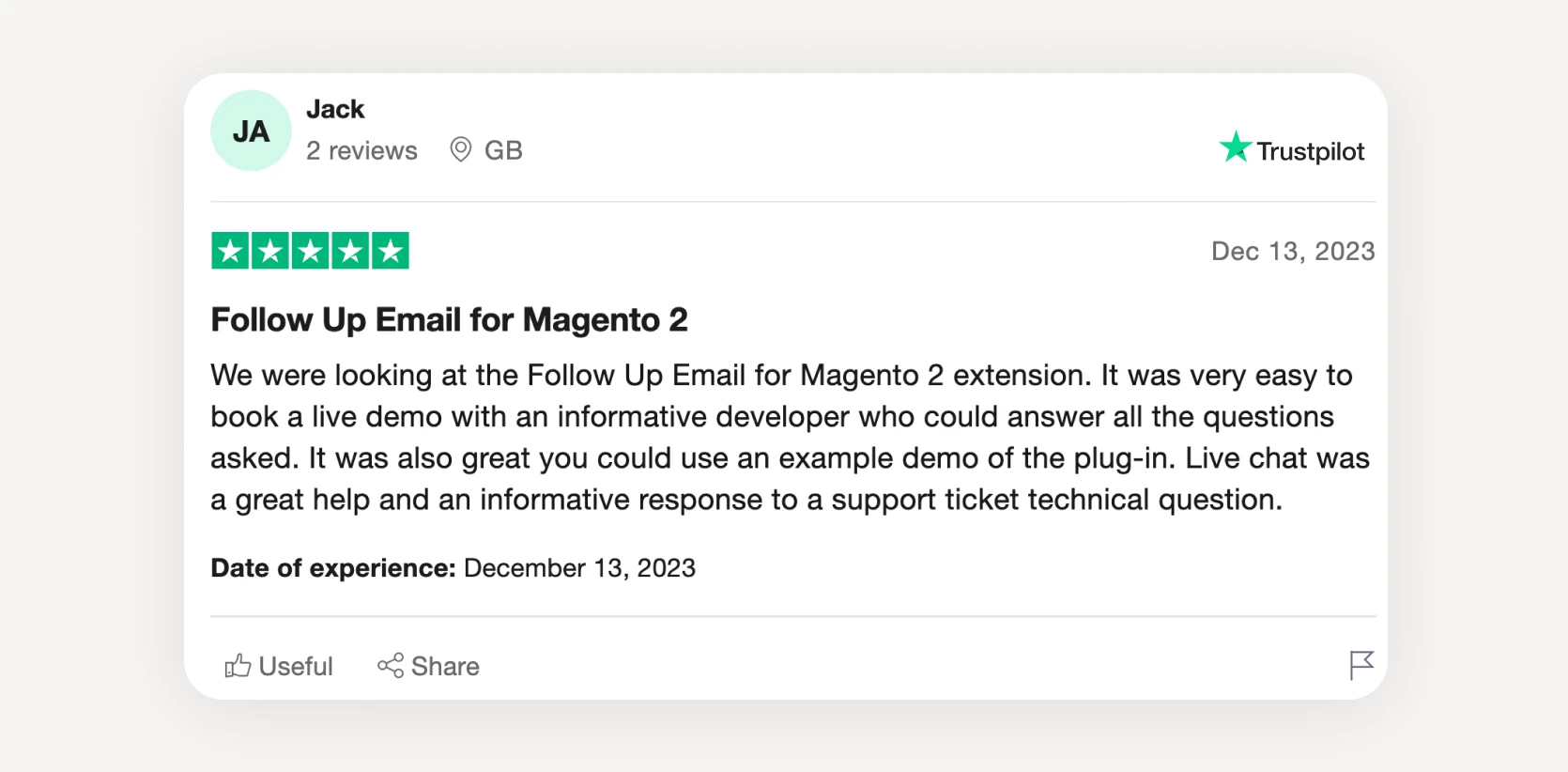
Task: Click the Date of experience line
Action: click(453, 568)
